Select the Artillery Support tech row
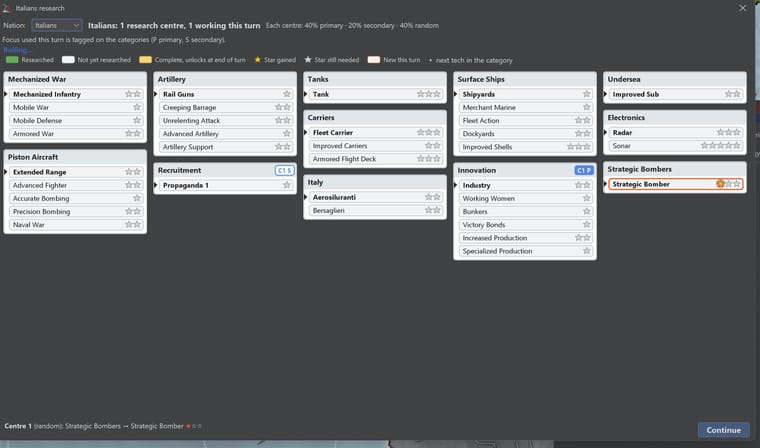 click(226, 146)
